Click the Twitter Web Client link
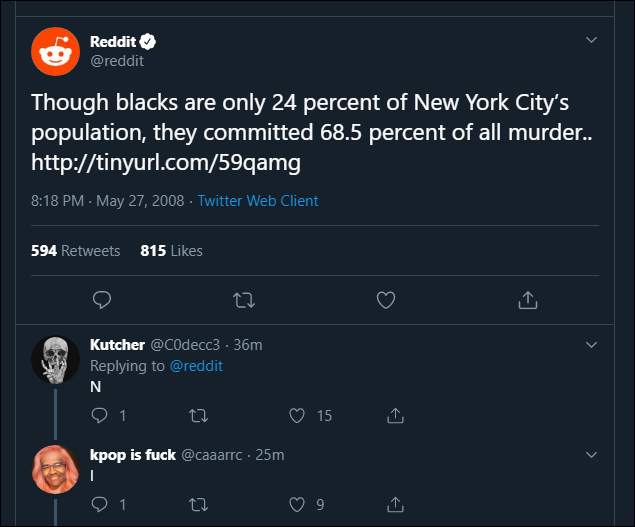The width and height of the screenshot is (635, 527). [260, 201]
